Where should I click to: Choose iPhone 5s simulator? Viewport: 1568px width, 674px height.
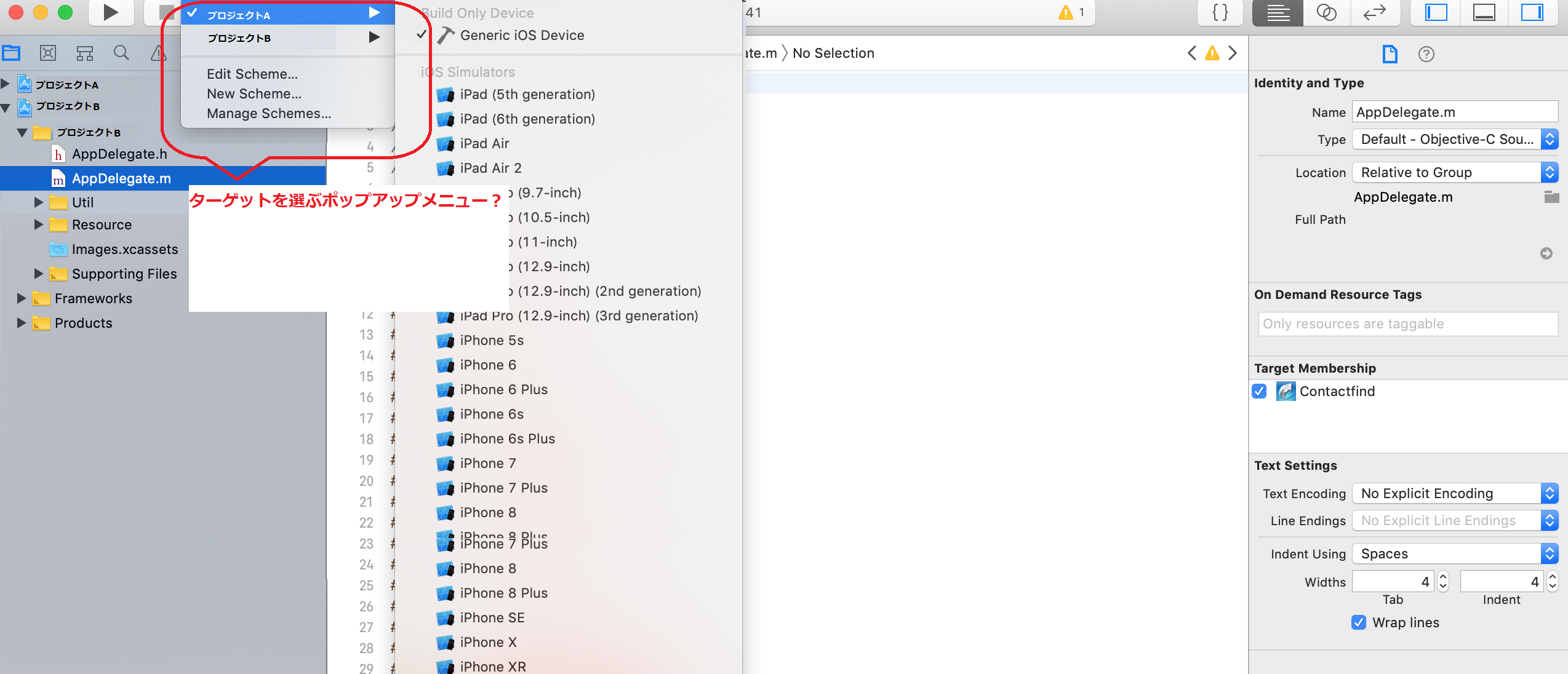coord(491,340)
